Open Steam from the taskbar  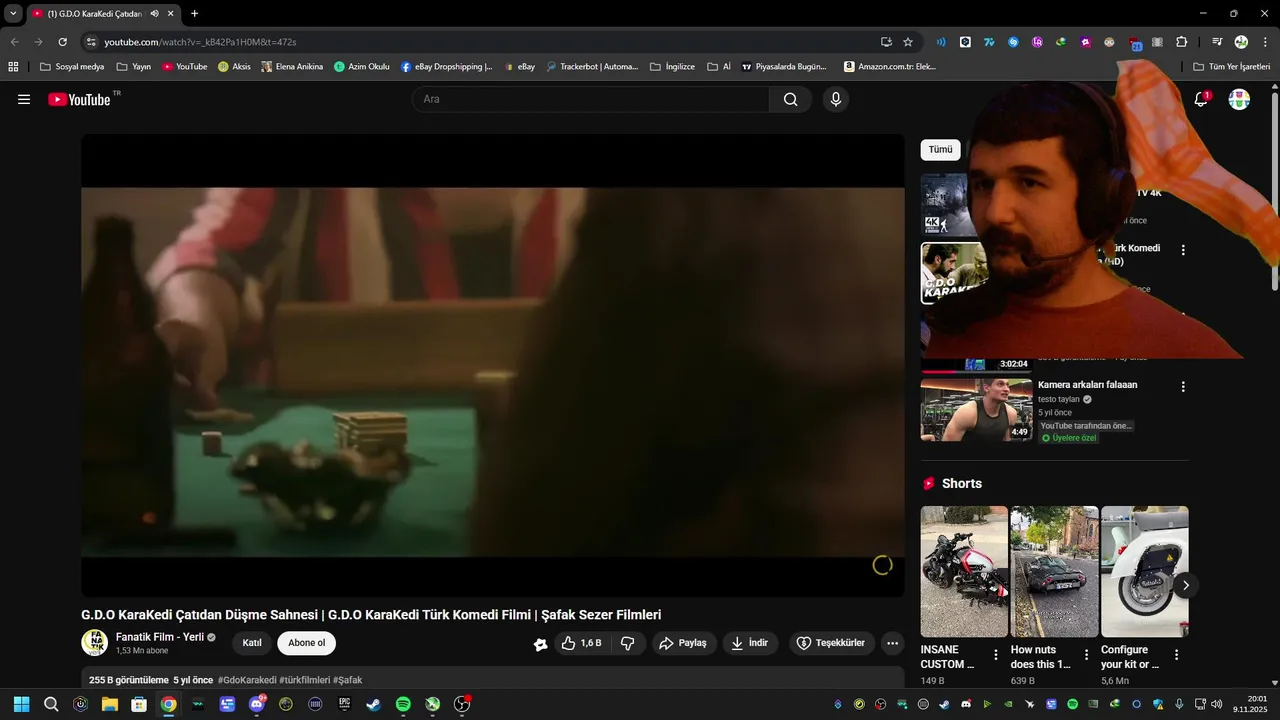[373, 704]
